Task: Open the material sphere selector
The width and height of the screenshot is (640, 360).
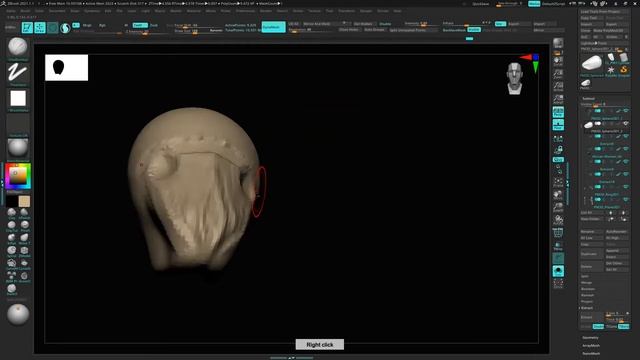Action: (x=18, y=148)
